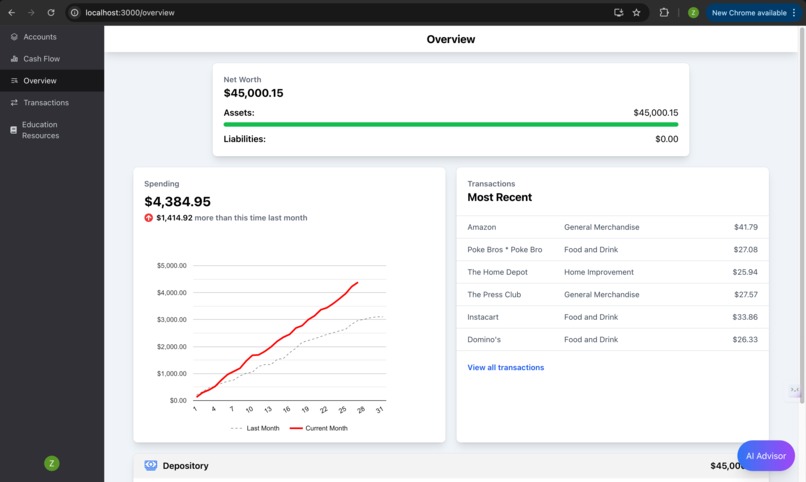Click the blue Depository icon
This screenshot has width=806, height=482.
click(x=151, y=466)
